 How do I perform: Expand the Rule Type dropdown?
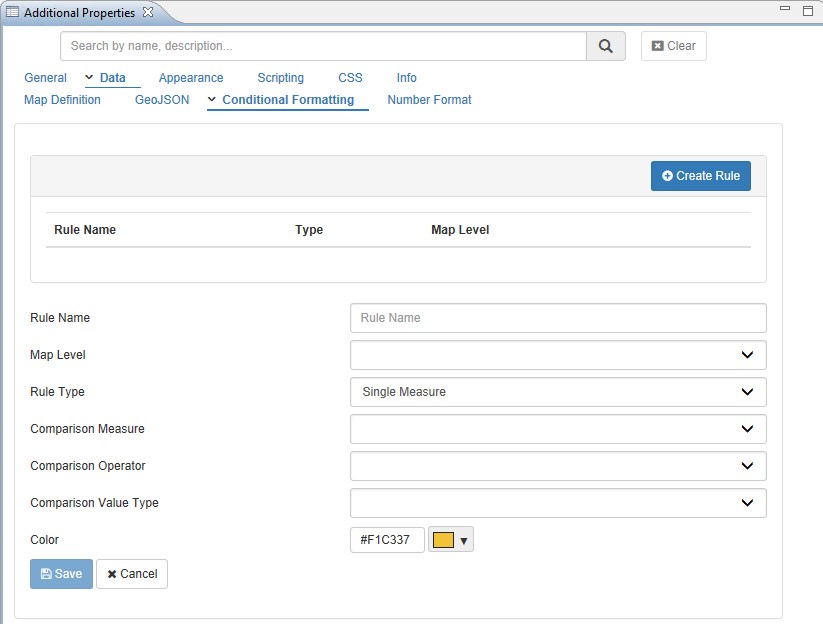pos(558,392)
